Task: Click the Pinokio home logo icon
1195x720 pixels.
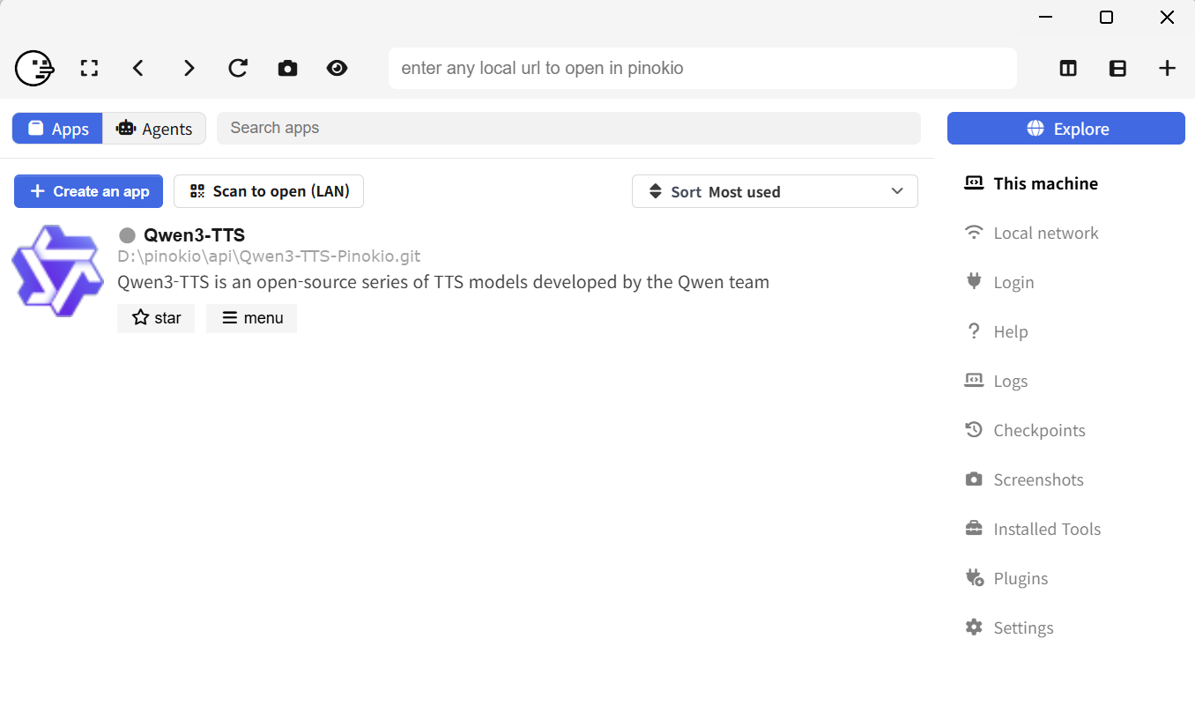Action: pos(34,69)
